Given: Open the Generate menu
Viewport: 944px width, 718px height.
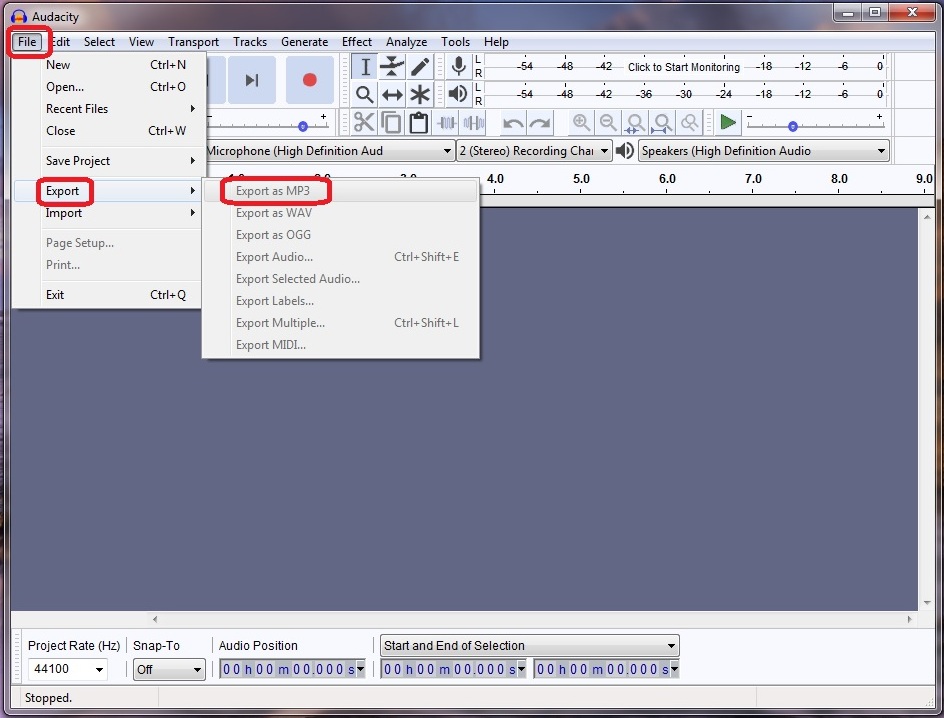Looking at the screenshot, I should (x=305, y=42).
